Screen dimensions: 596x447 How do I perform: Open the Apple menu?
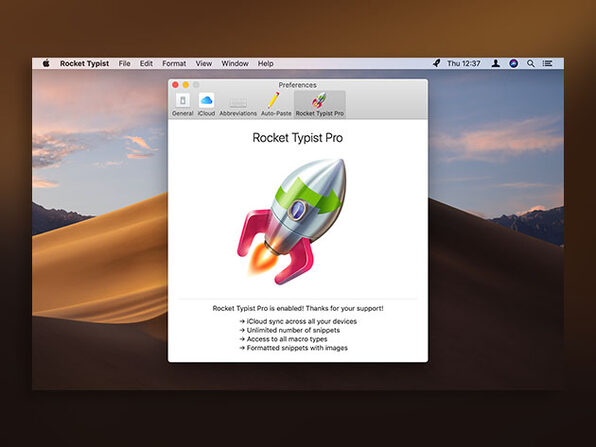(x=46, y=63)
